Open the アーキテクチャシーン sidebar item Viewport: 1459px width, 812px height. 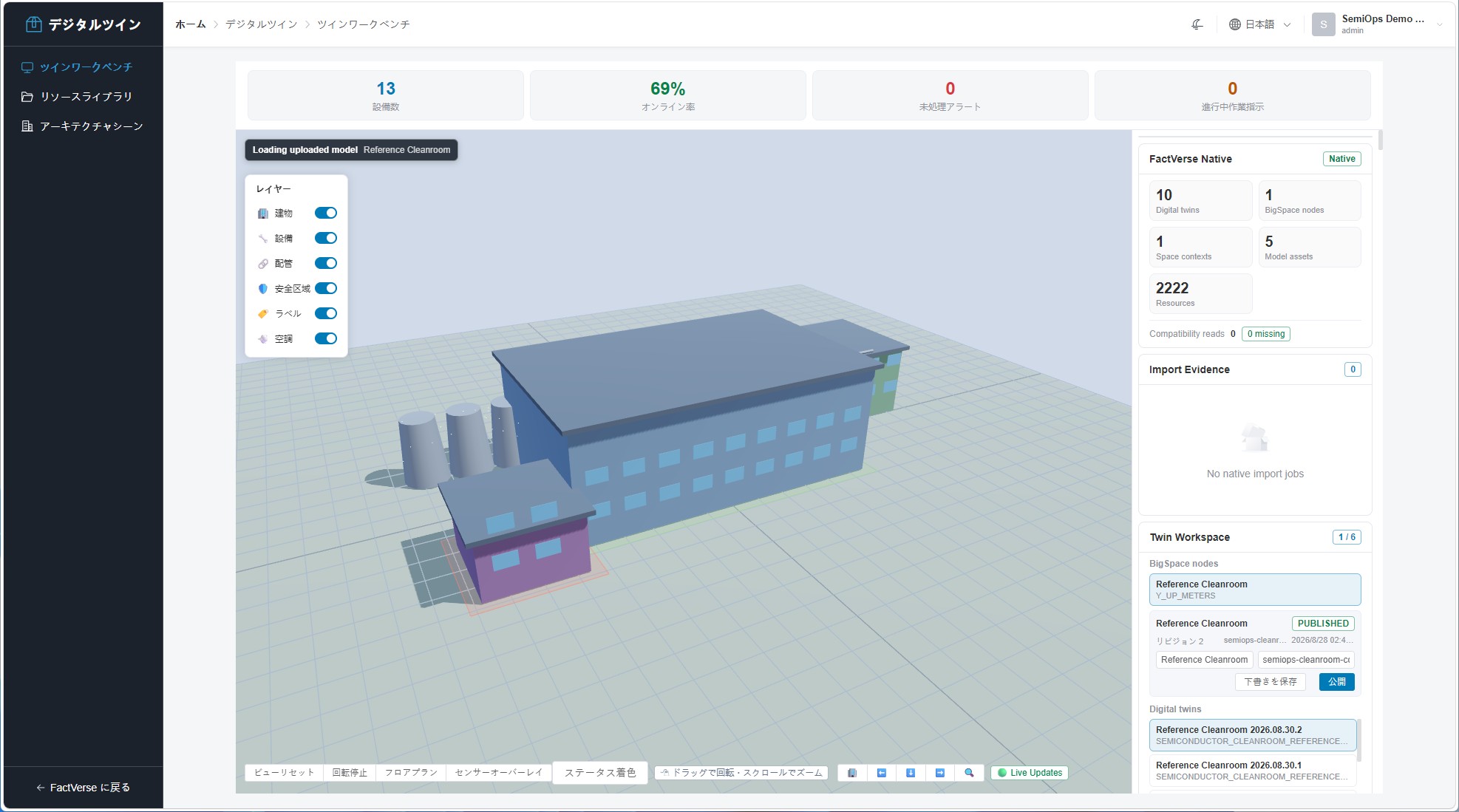point(84,126)
